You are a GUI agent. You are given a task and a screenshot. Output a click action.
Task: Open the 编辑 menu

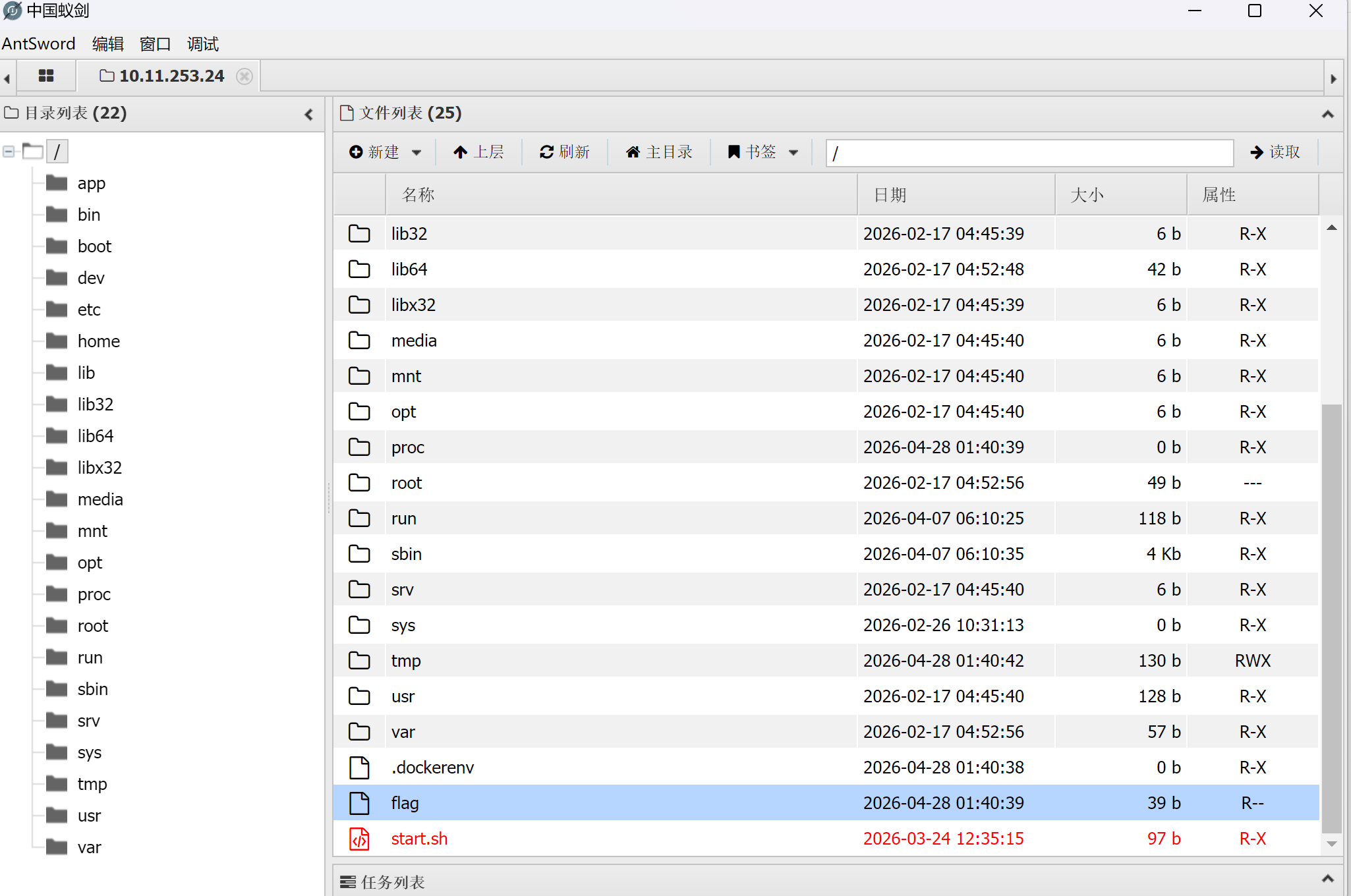tap(108, 44)
